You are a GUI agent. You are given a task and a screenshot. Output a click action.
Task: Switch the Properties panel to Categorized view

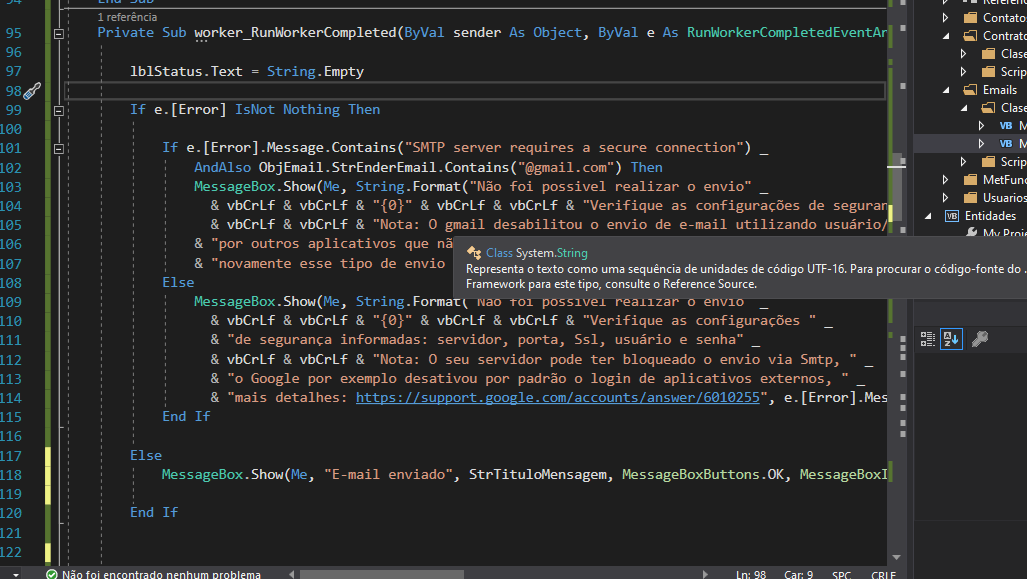pos(927,339)
